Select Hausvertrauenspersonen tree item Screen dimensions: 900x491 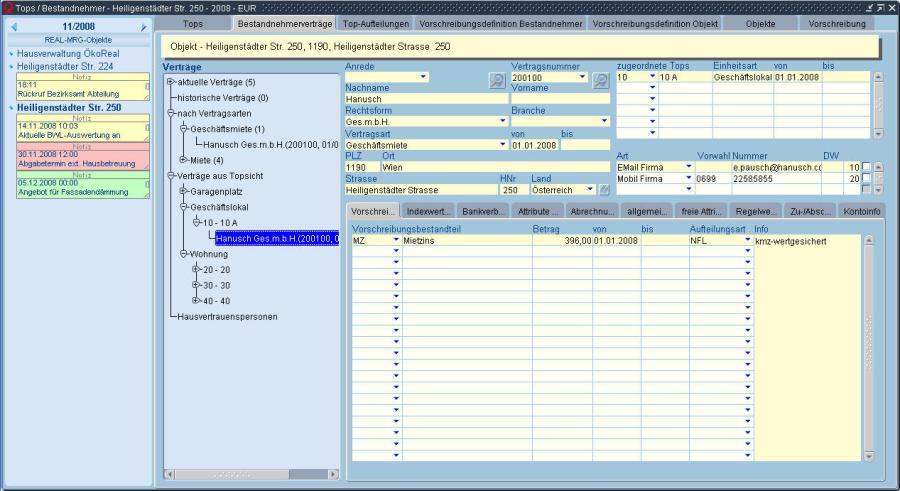[227, 316]
